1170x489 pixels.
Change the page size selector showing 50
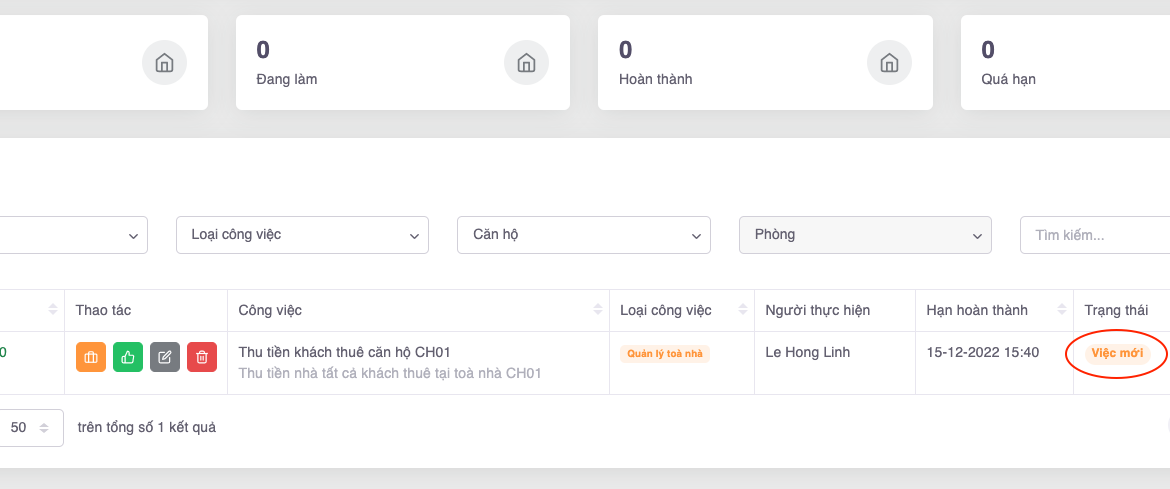pos(30,427)
